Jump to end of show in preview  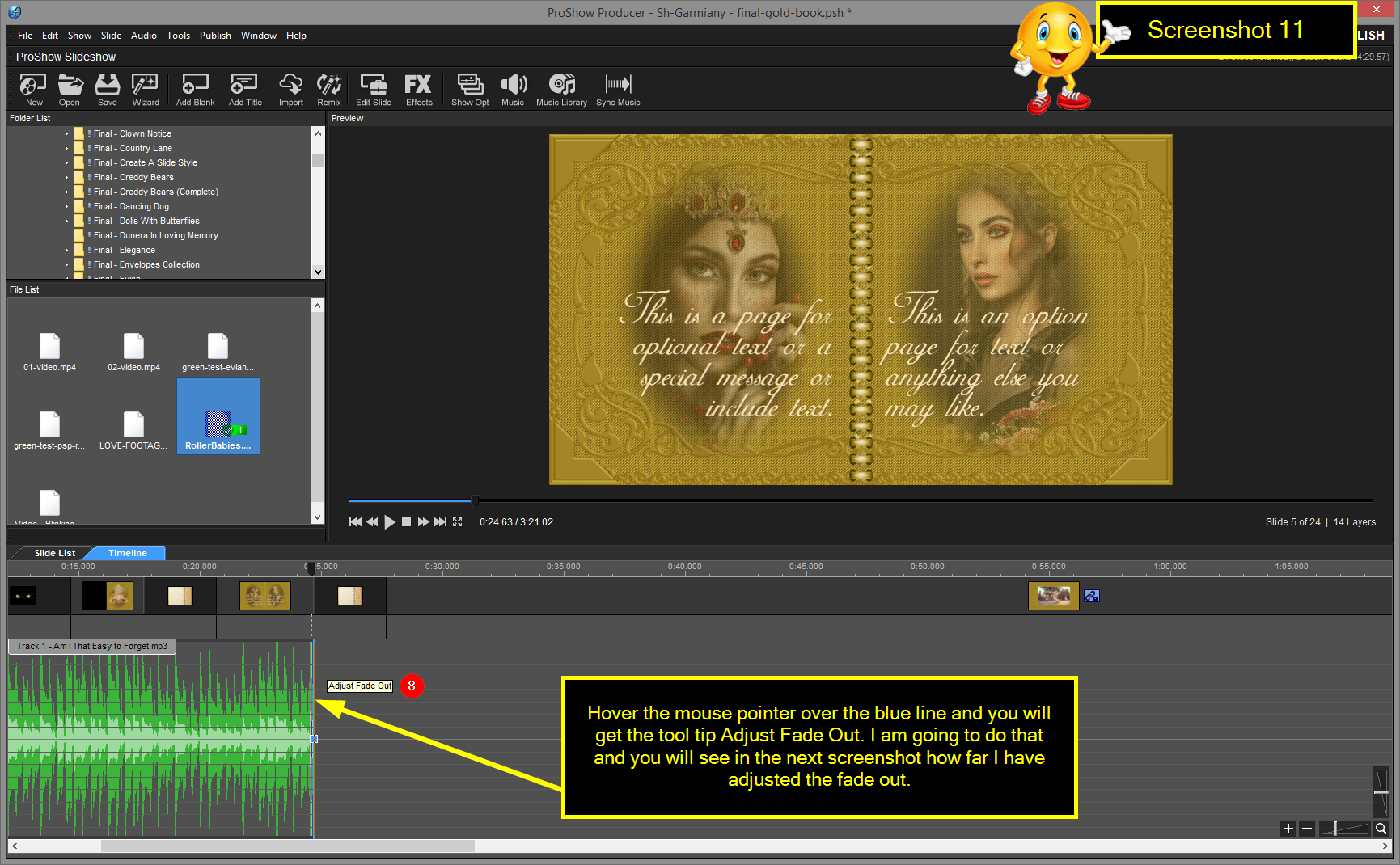tap(440, 522)
